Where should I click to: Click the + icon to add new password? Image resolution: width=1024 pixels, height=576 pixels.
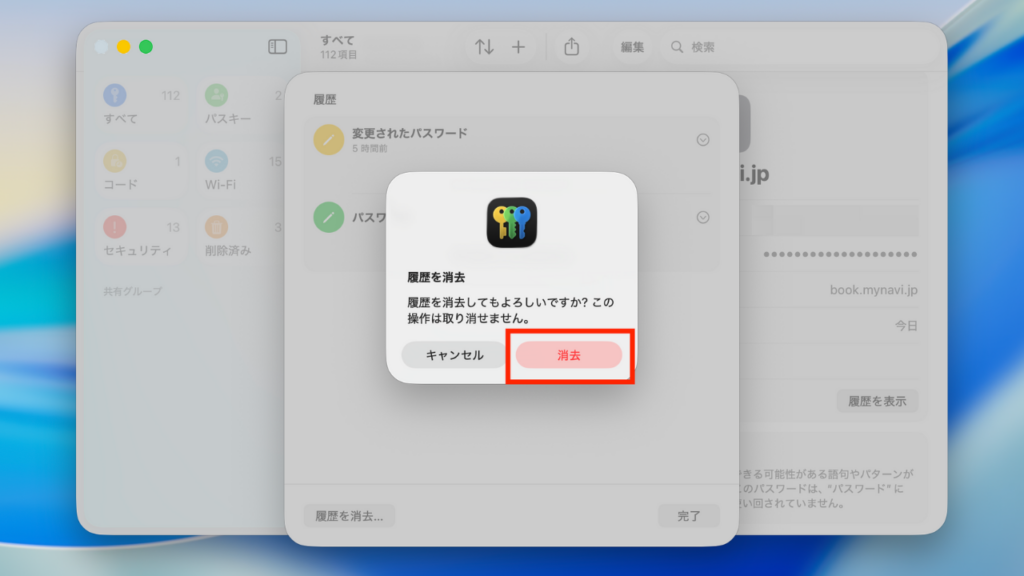pos(519,46)
